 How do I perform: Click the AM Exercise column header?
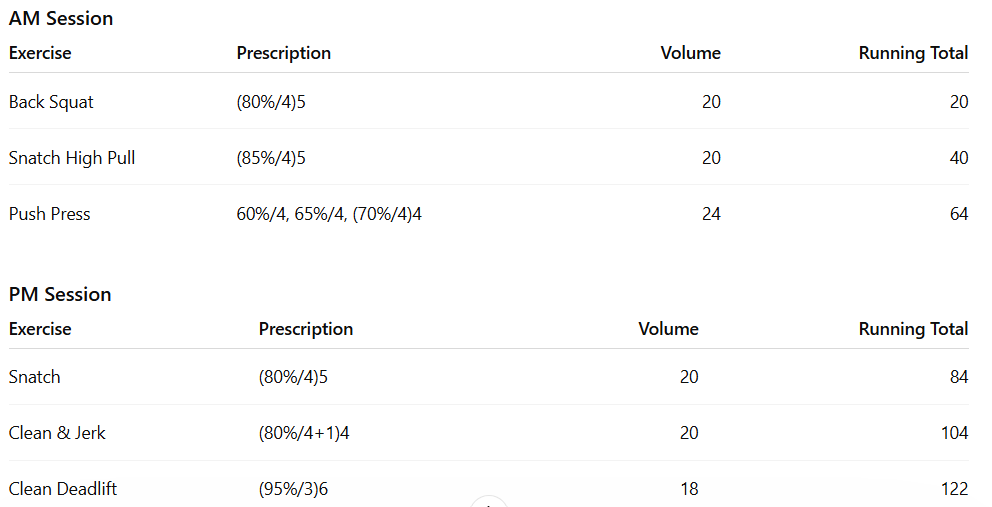click(40, 53)
